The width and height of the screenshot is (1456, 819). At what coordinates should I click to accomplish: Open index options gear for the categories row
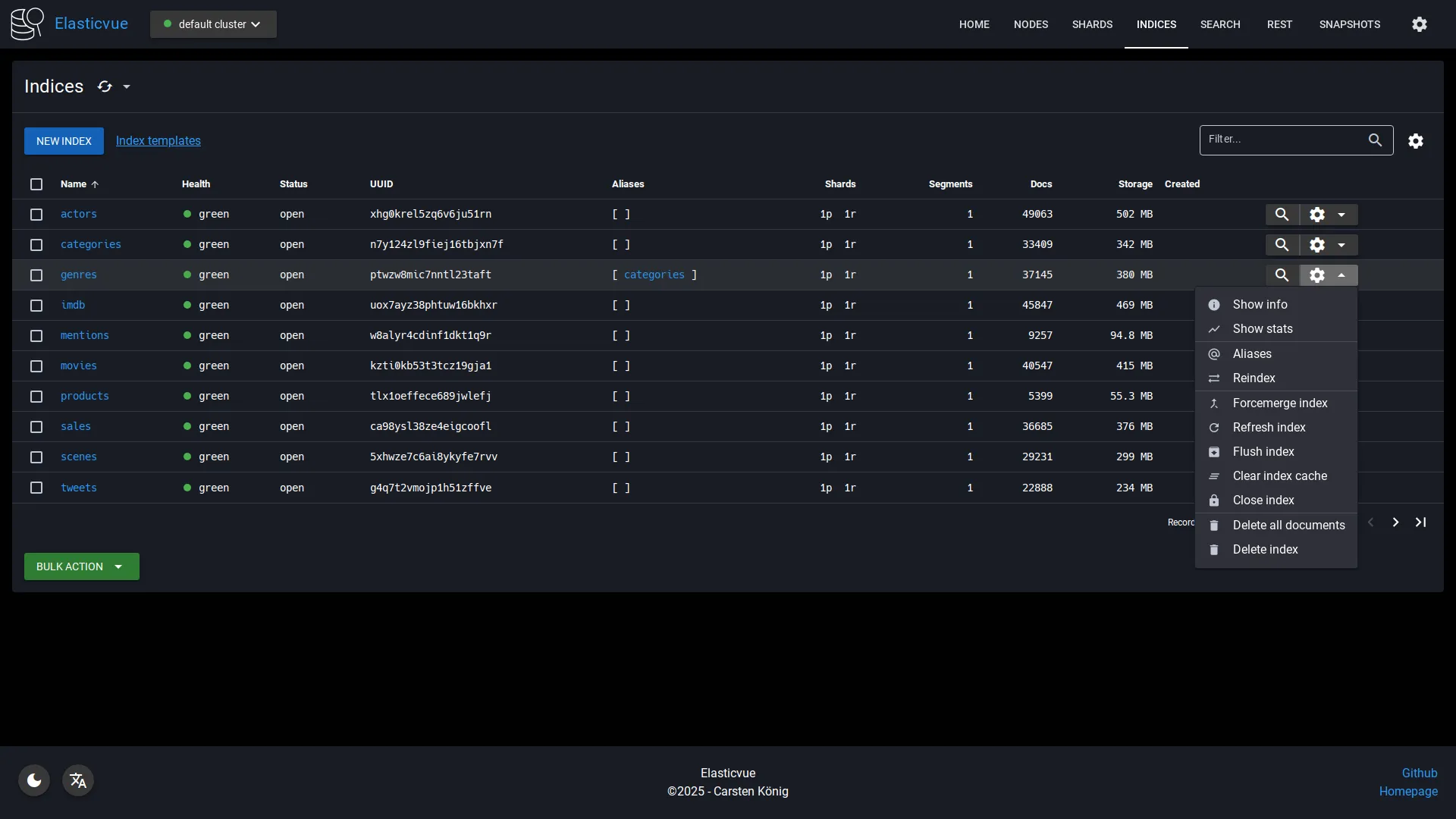[1317, 244]
